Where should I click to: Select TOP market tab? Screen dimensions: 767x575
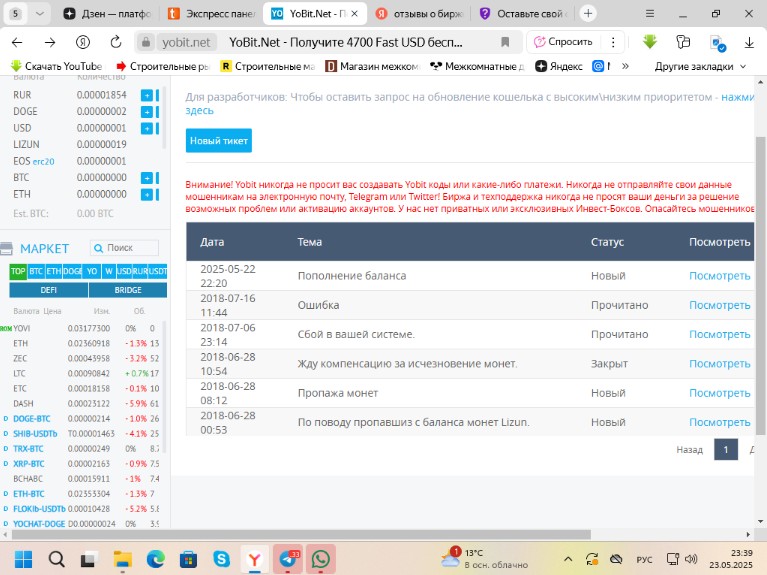[x=18, y=271]
